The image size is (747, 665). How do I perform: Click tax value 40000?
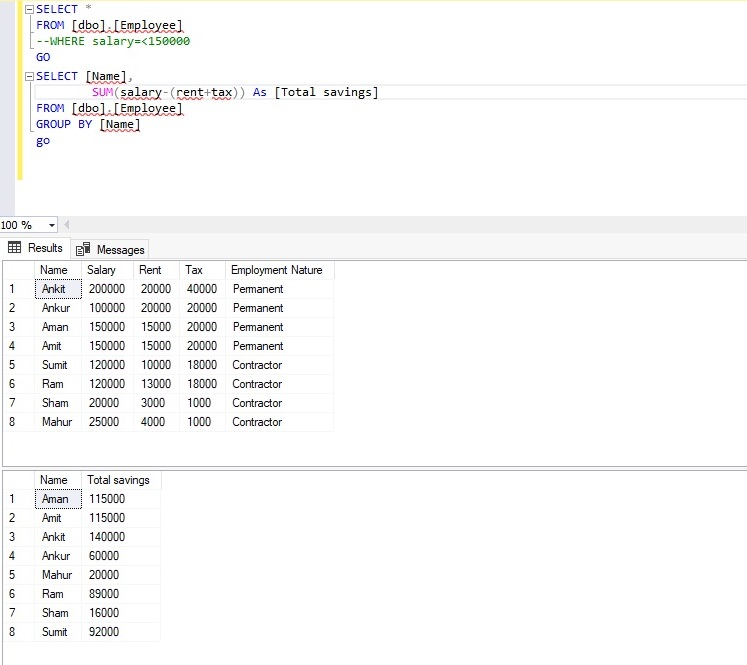(202, 289)
